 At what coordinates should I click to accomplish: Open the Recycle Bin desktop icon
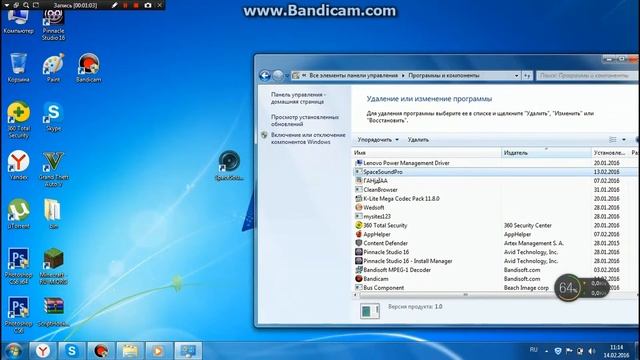click(x=18, y=68)
